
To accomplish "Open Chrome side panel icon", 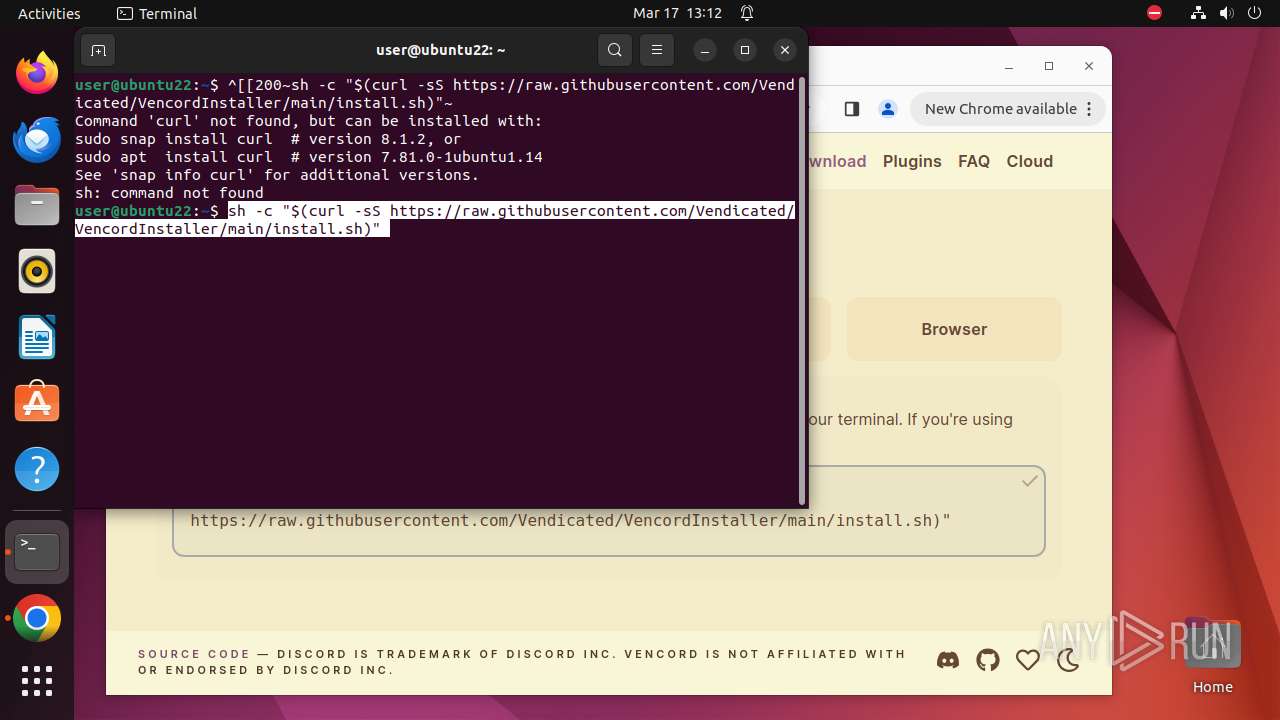I will click(x=851, y=109).
